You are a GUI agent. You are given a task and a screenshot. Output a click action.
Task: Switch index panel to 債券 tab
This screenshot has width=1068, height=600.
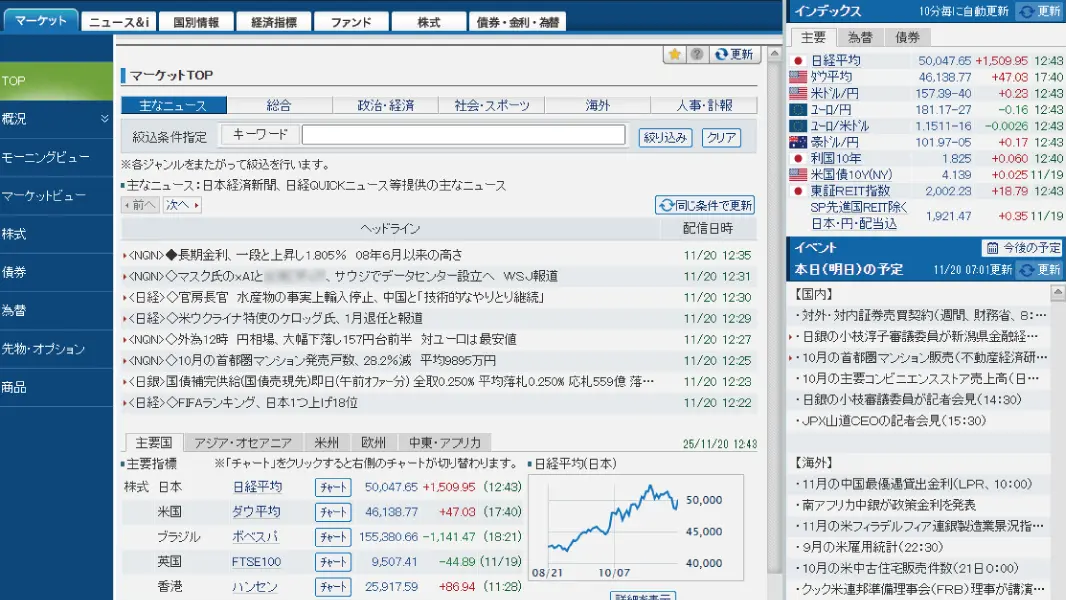[x=907, y=37]
